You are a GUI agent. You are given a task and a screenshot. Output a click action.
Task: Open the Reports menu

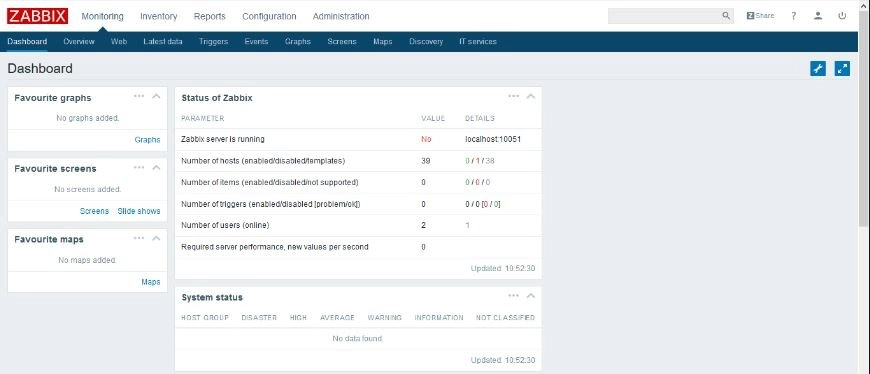click(210, 16)
